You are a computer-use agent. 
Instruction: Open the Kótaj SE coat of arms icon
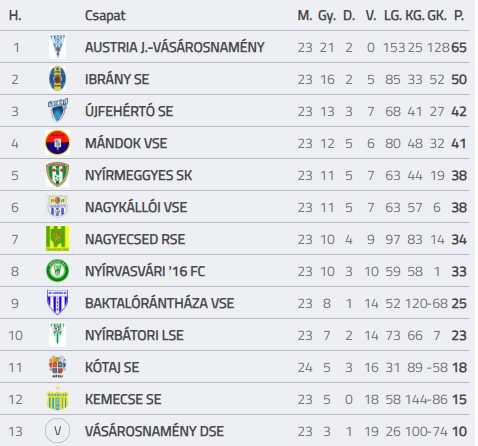57,367
